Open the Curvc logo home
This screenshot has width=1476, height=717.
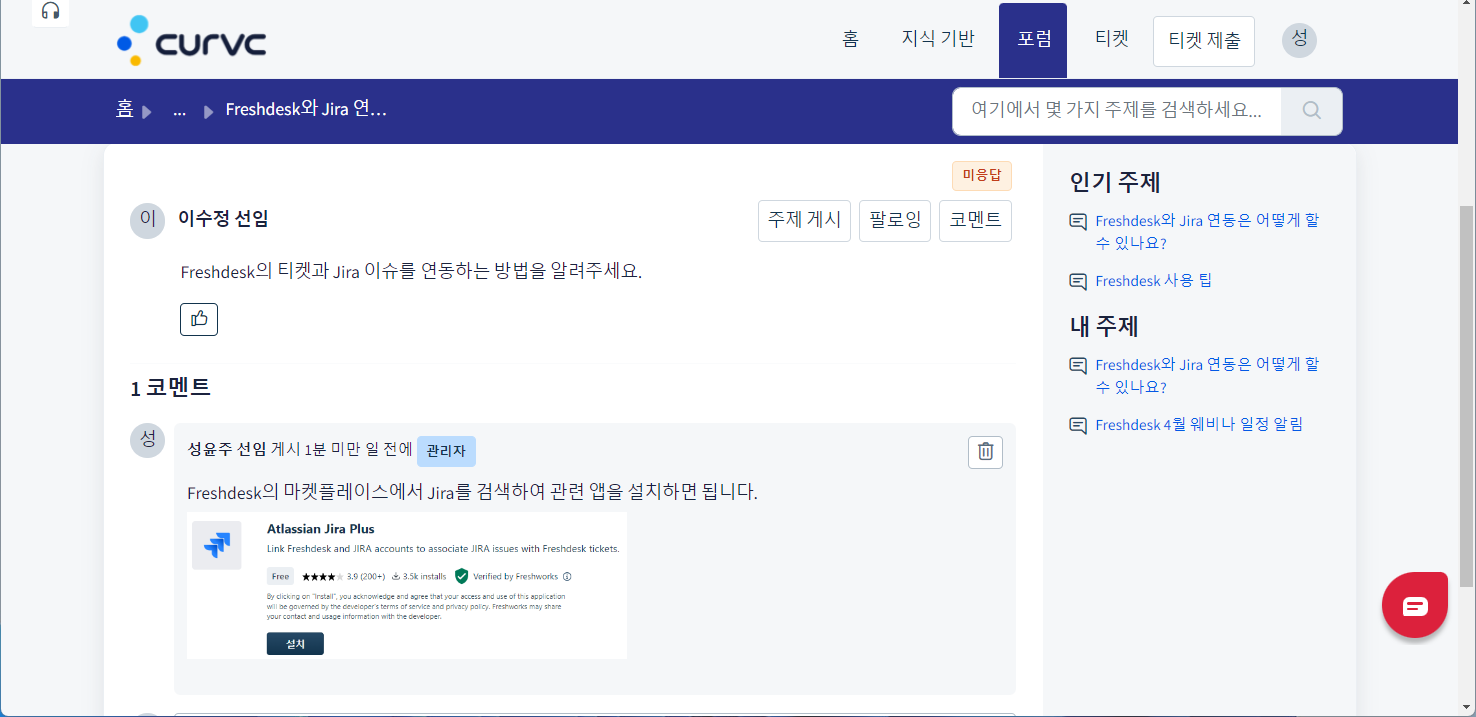191,40
